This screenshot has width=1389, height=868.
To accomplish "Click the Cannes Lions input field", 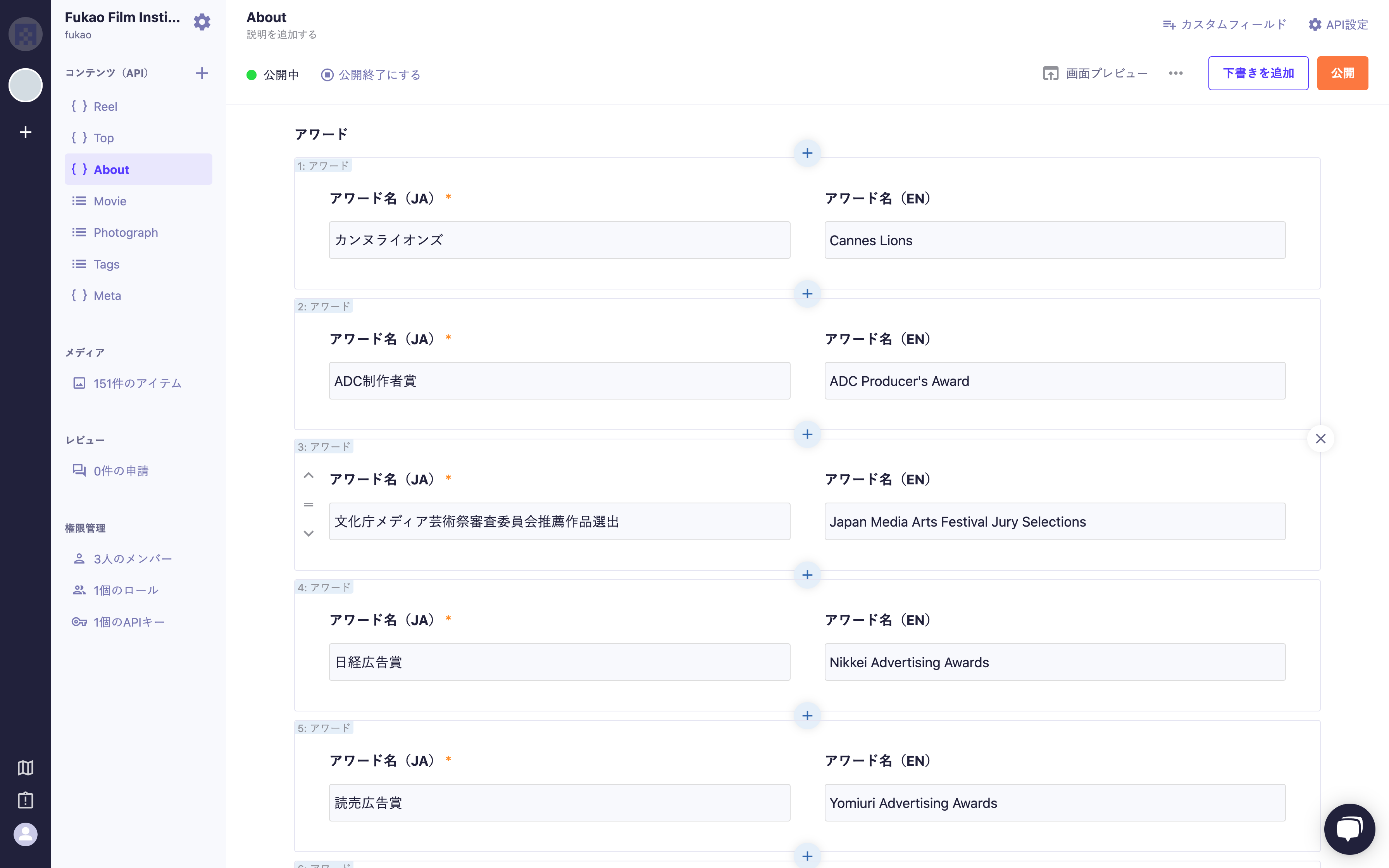I will 1055,241.
